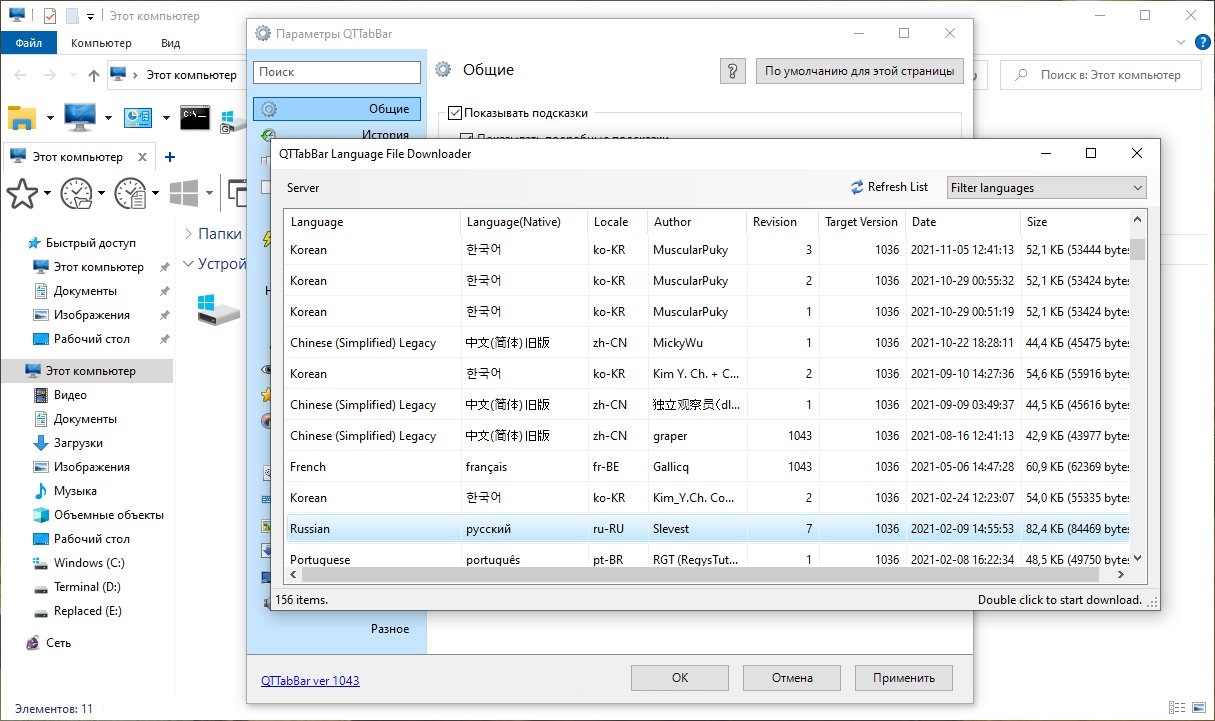Click the Применить button
Viewport: 1215px width, 721px height.
tap(904, 677)
